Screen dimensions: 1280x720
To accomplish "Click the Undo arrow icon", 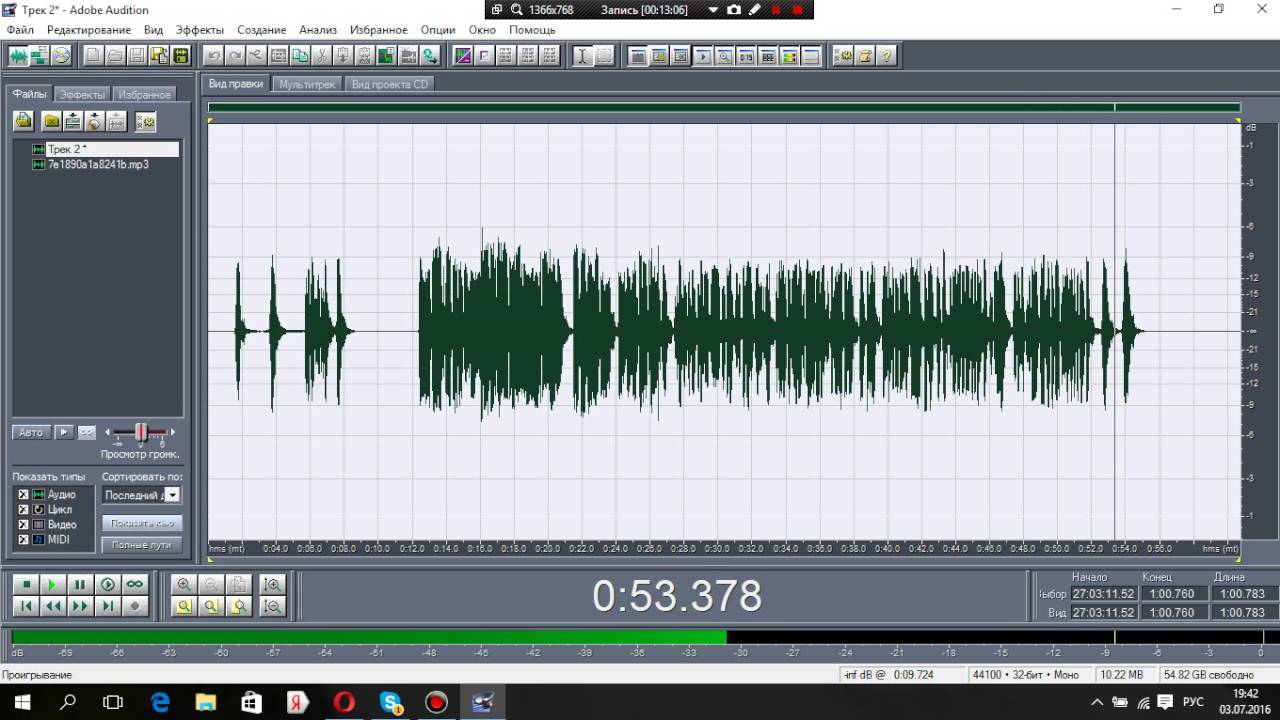I will point(213,56).
